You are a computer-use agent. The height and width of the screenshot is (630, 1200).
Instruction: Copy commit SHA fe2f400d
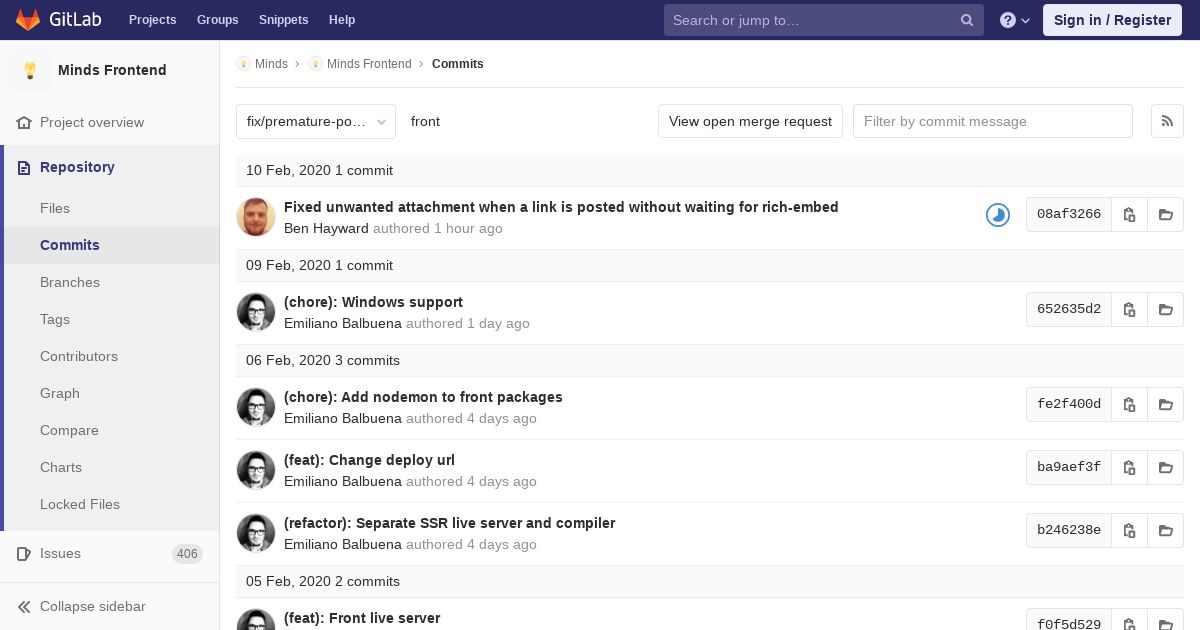pos(1129,404)
